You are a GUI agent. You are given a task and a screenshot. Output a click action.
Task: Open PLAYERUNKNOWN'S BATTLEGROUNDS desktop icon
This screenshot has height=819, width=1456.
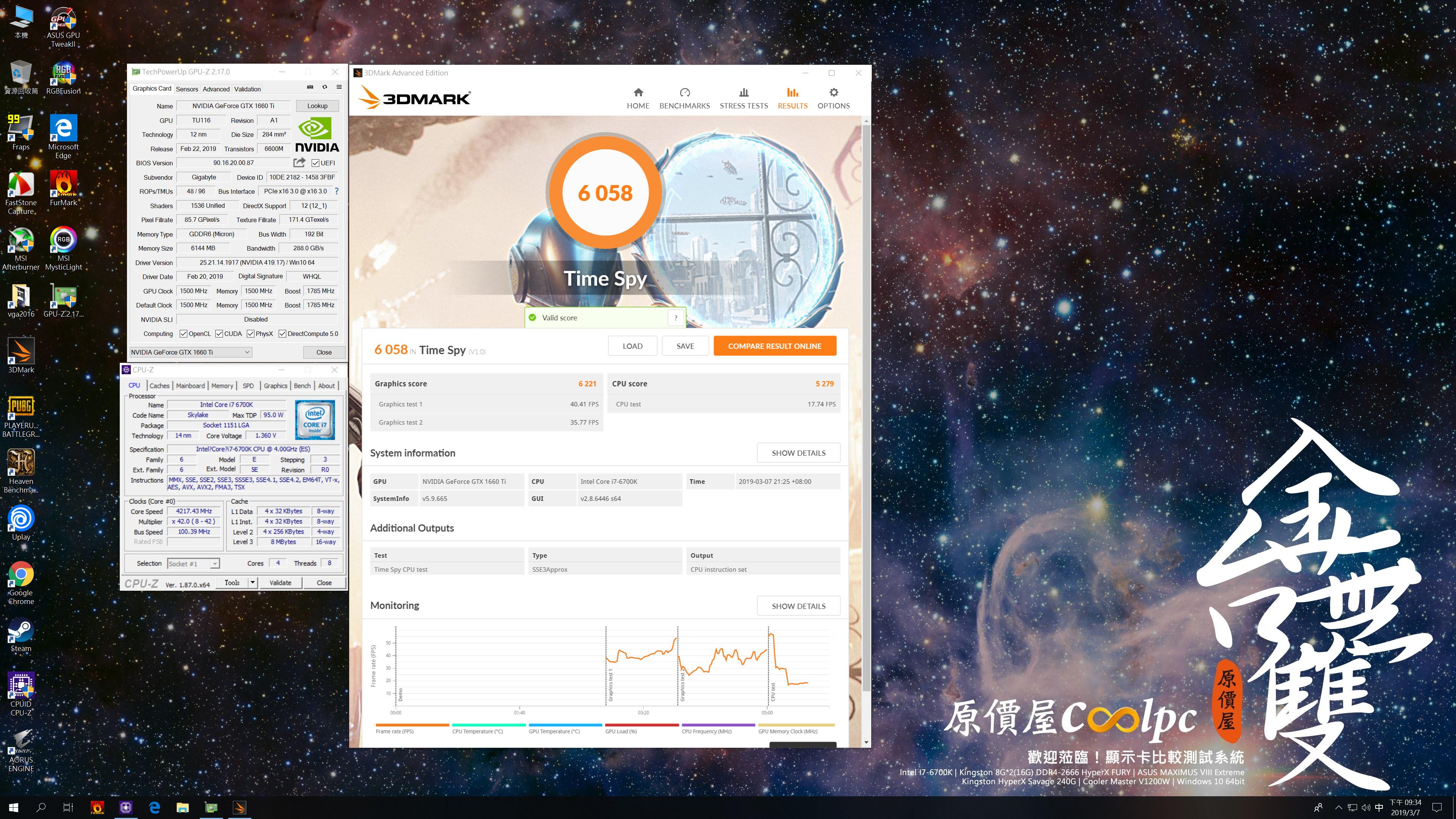click(21, 416)
